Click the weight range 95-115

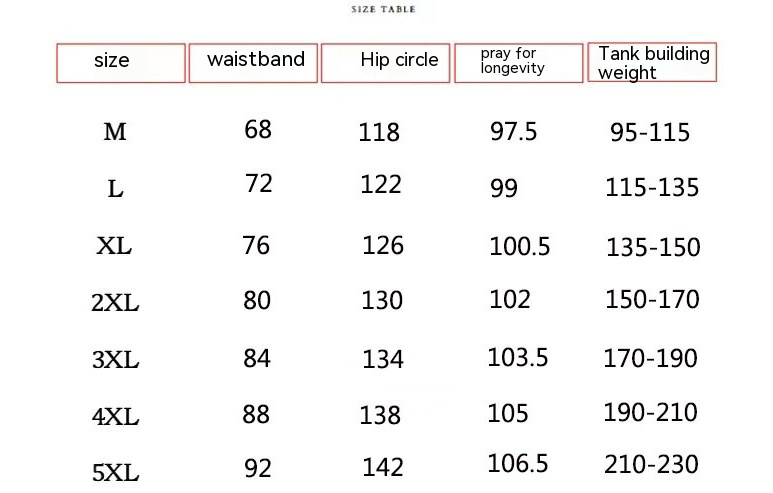(650, 132)
